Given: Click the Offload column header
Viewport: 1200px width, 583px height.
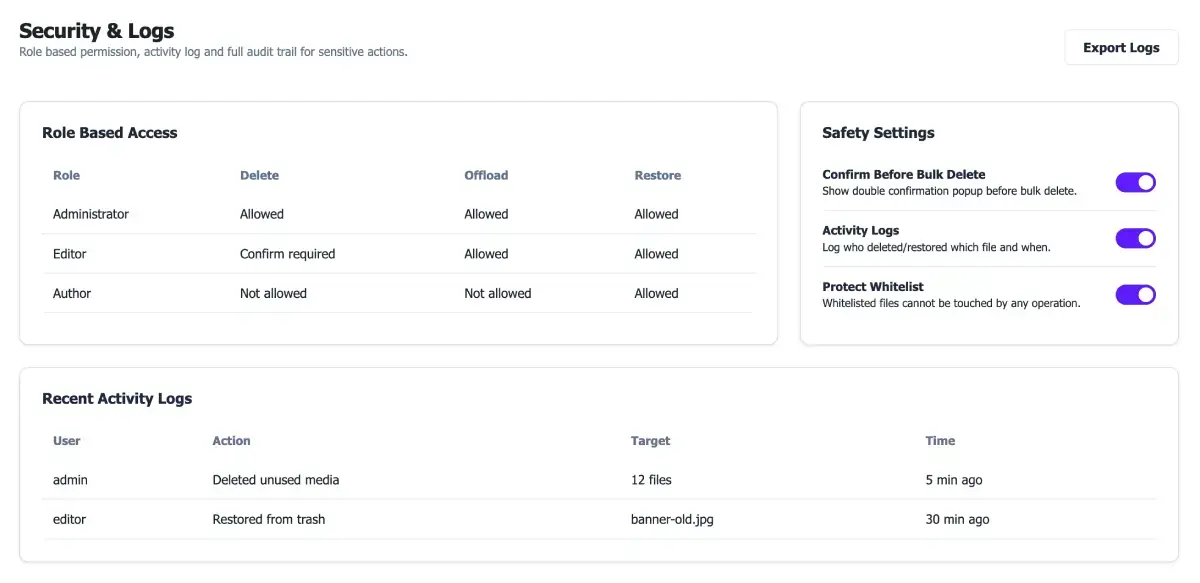Looking at the screenshot, I should (x=486, y=175).
